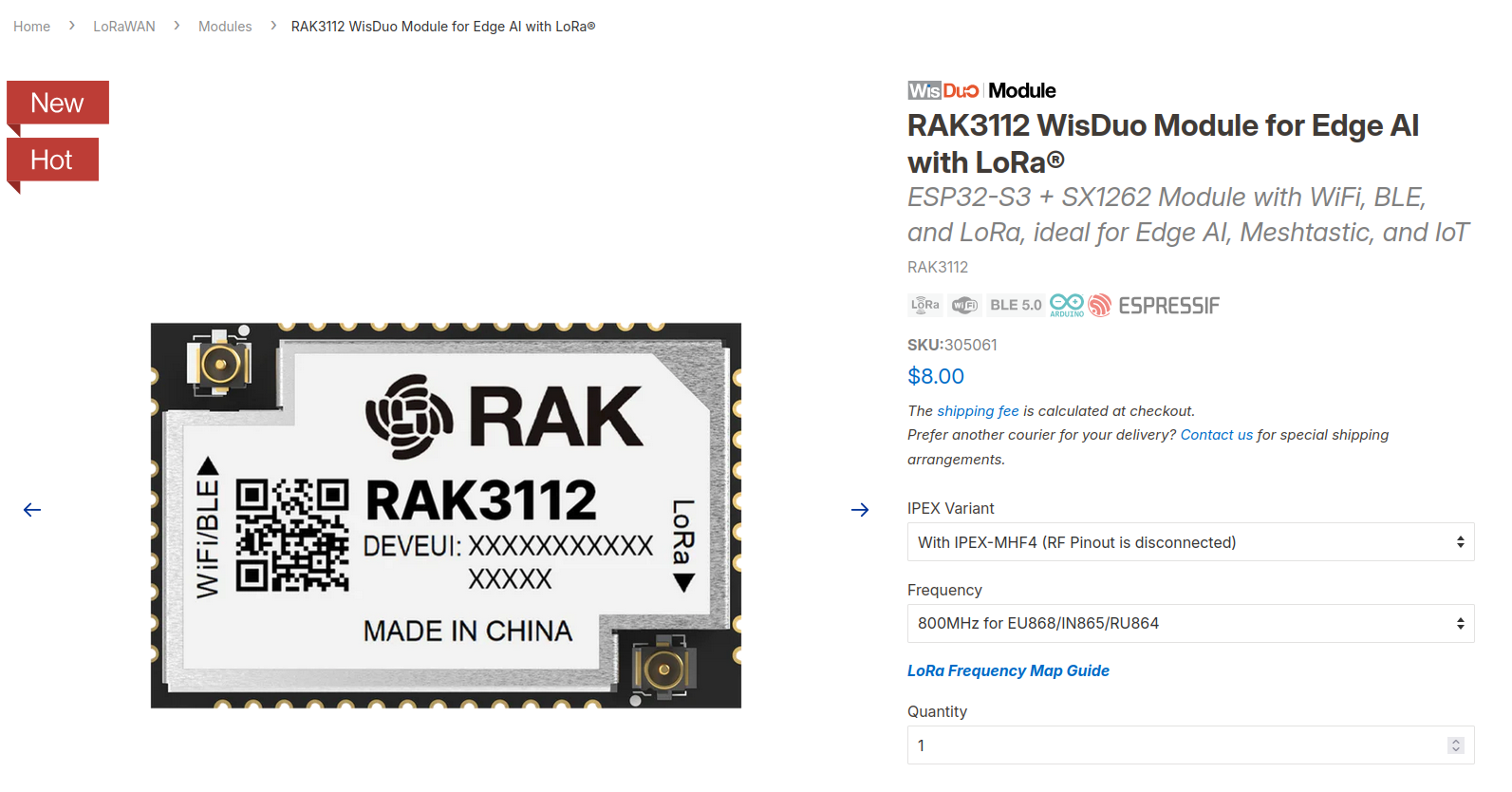The height and width of the screenshot is (792, 1512).
Task: Click the Quantity stepper arrows
Action: [1456, 745]
